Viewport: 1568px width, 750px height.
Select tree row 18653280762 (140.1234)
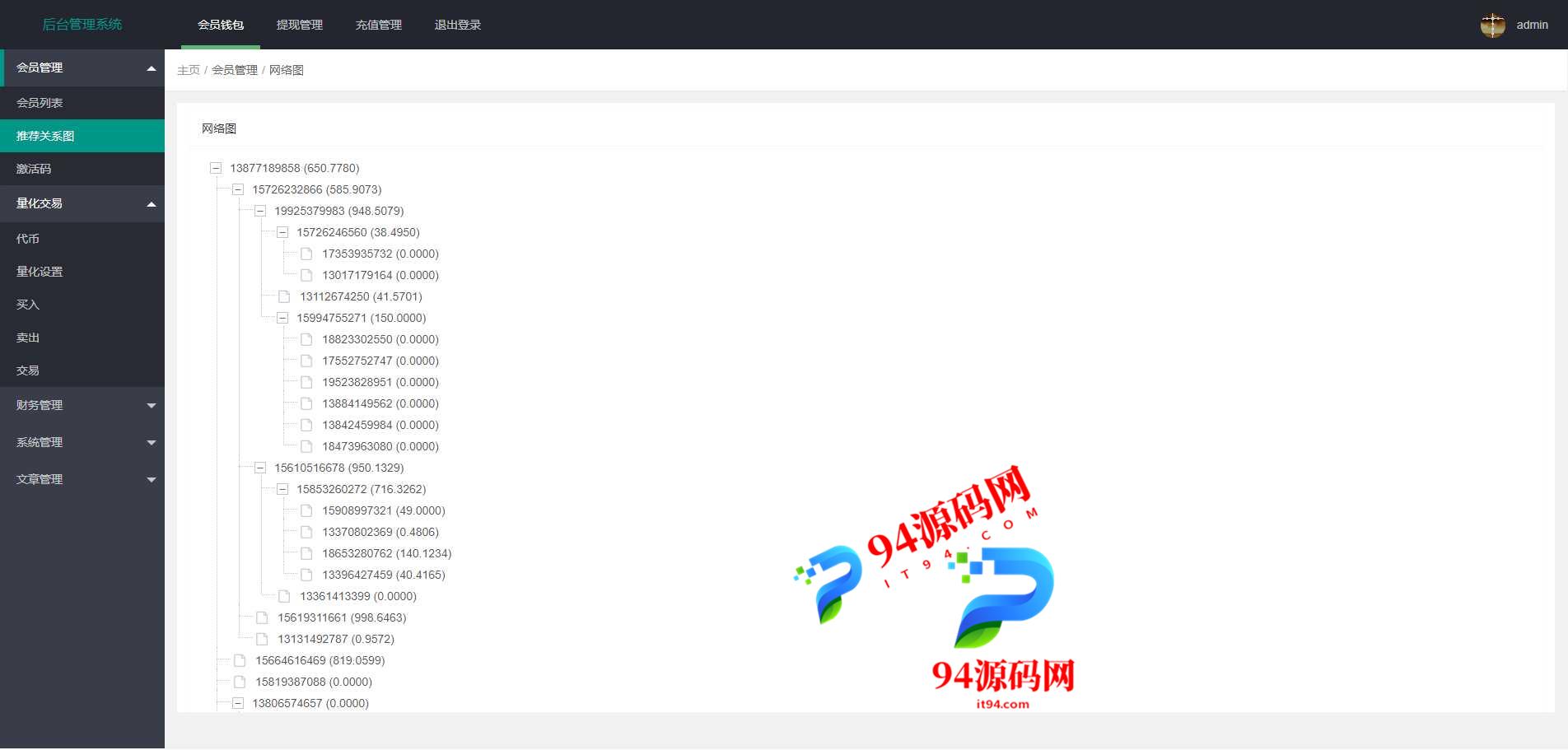386,553
